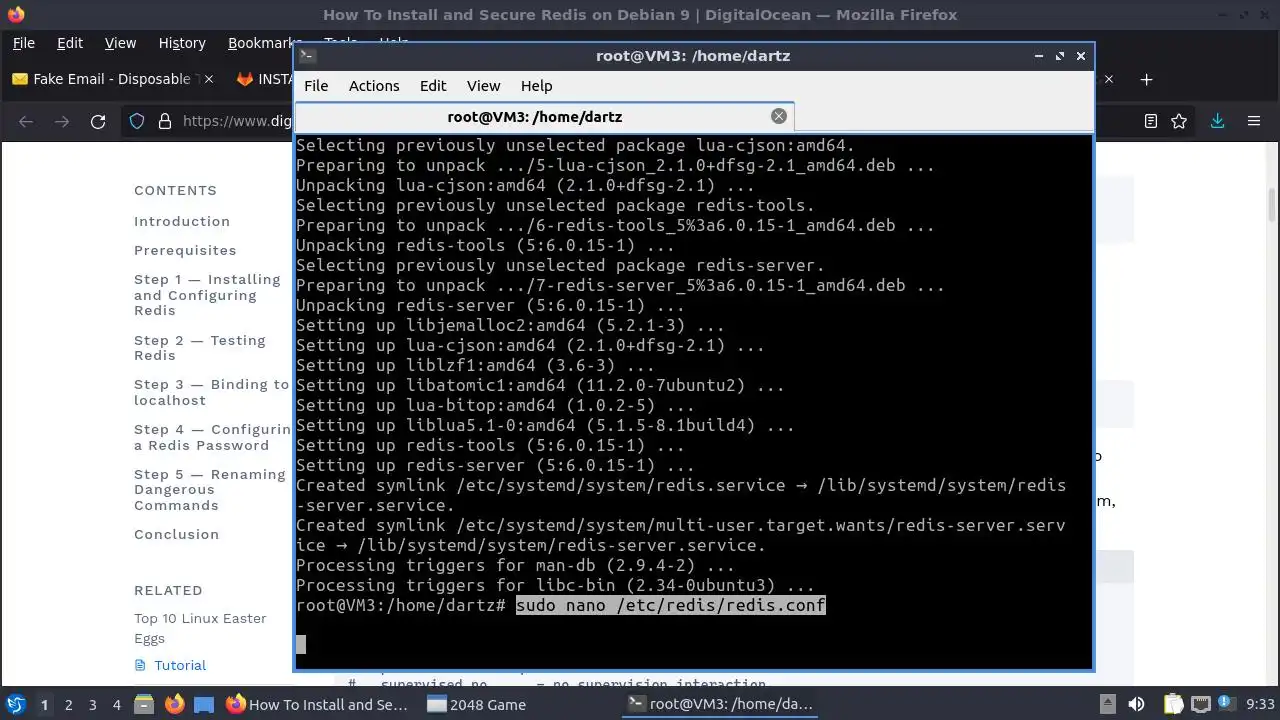Jump to Prerequisites in contents

pos(185,250)
